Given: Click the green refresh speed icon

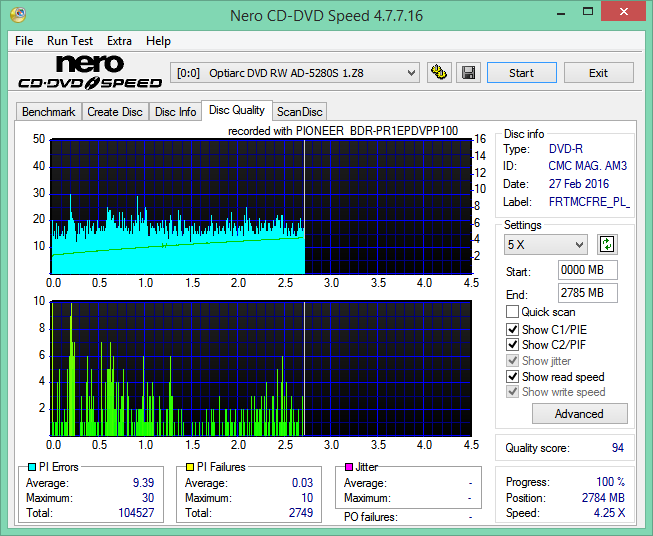Looking at the screenshot, I should 607,244.
